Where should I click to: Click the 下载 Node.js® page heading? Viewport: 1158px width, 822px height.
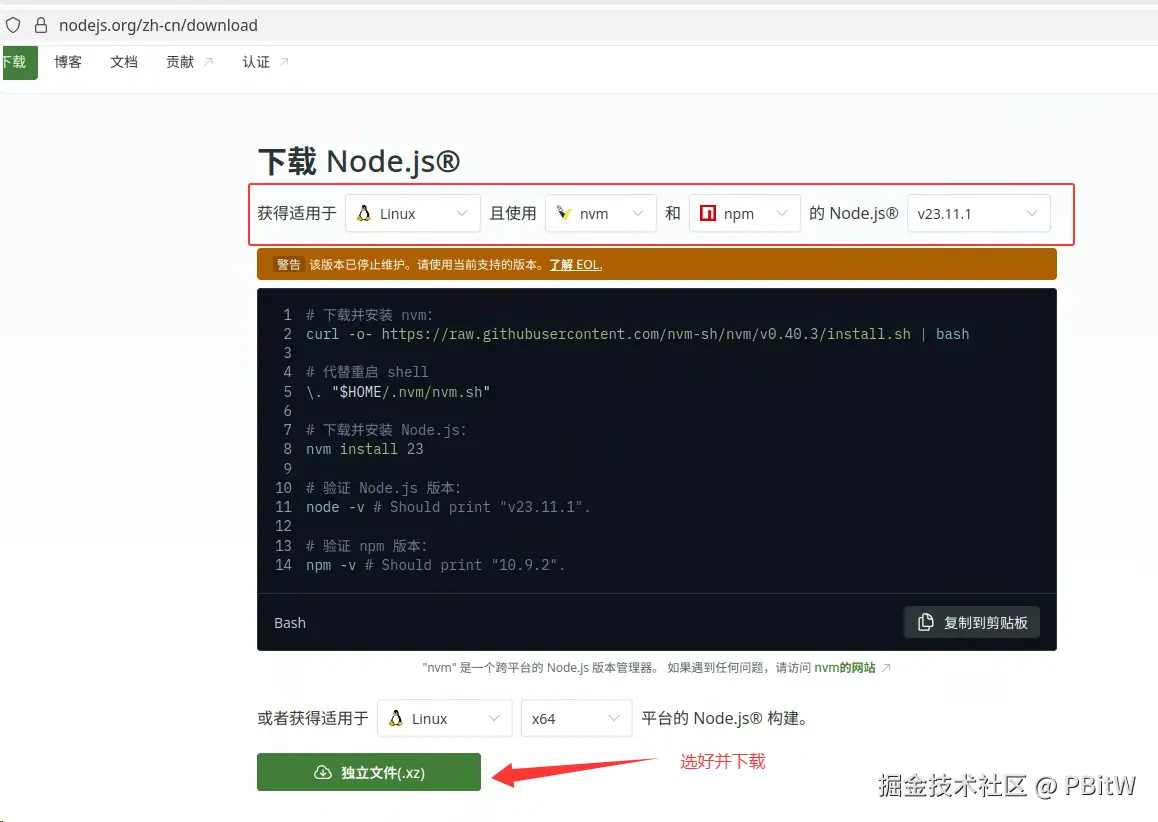pos(359,161)
